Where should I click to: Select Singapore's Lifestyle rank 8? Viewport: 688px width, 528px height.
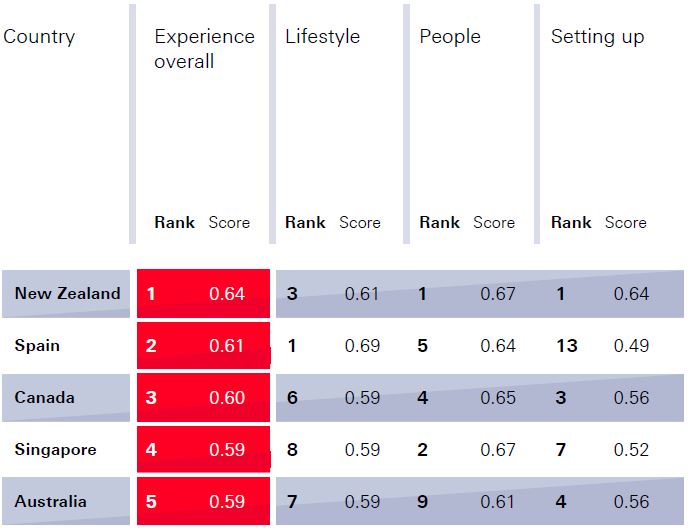coord(292,449)
